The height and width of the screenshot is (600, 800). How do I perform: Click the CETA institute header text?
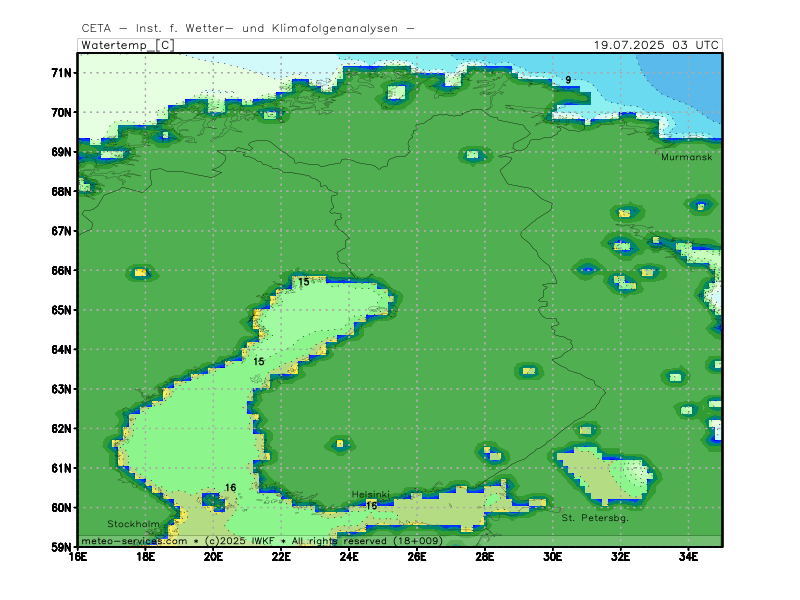(248, 28)
